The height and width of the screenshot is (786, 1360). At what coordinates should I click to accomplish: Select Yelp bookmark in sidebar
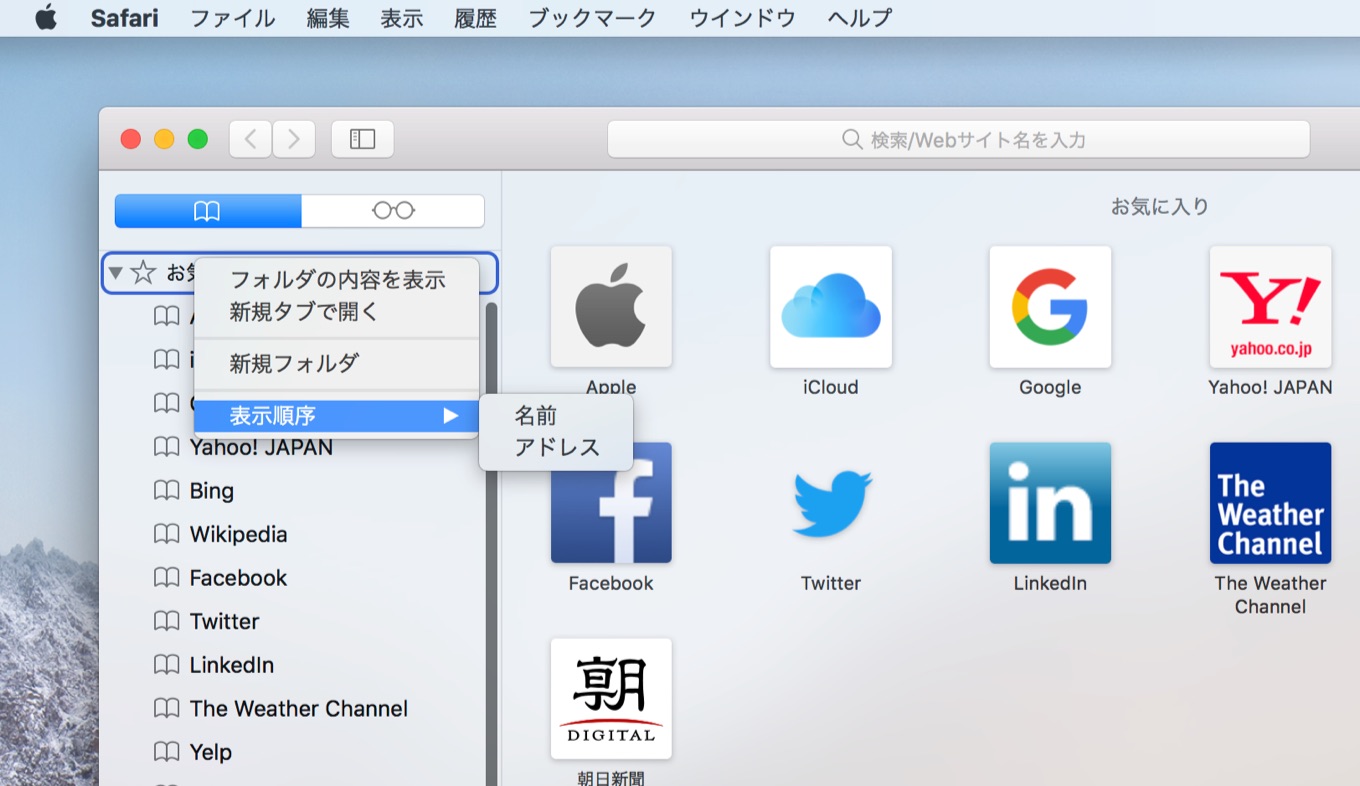tap(211, 752)
